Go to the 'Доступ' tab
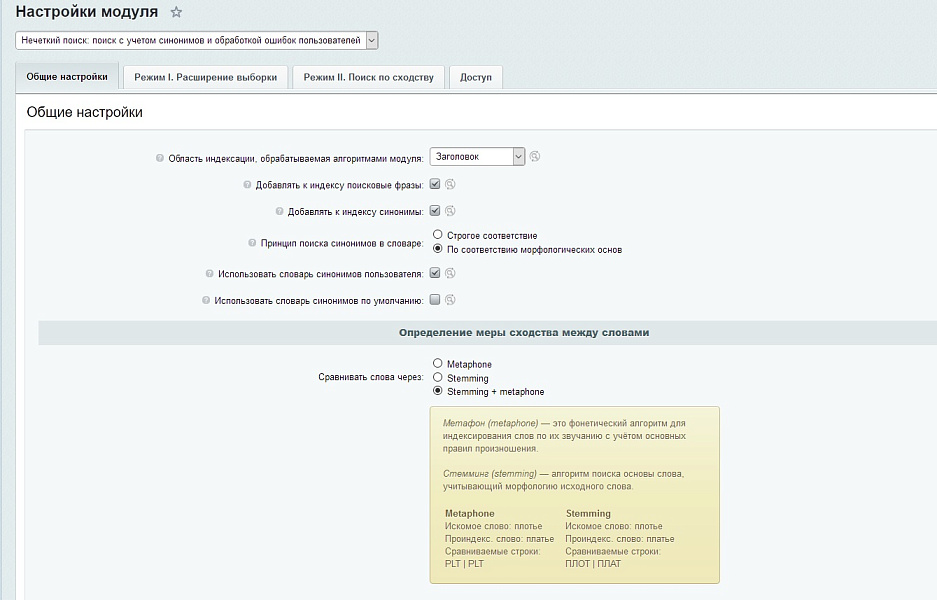The height and width of the screenshot is (600, 937). point(476,78)
